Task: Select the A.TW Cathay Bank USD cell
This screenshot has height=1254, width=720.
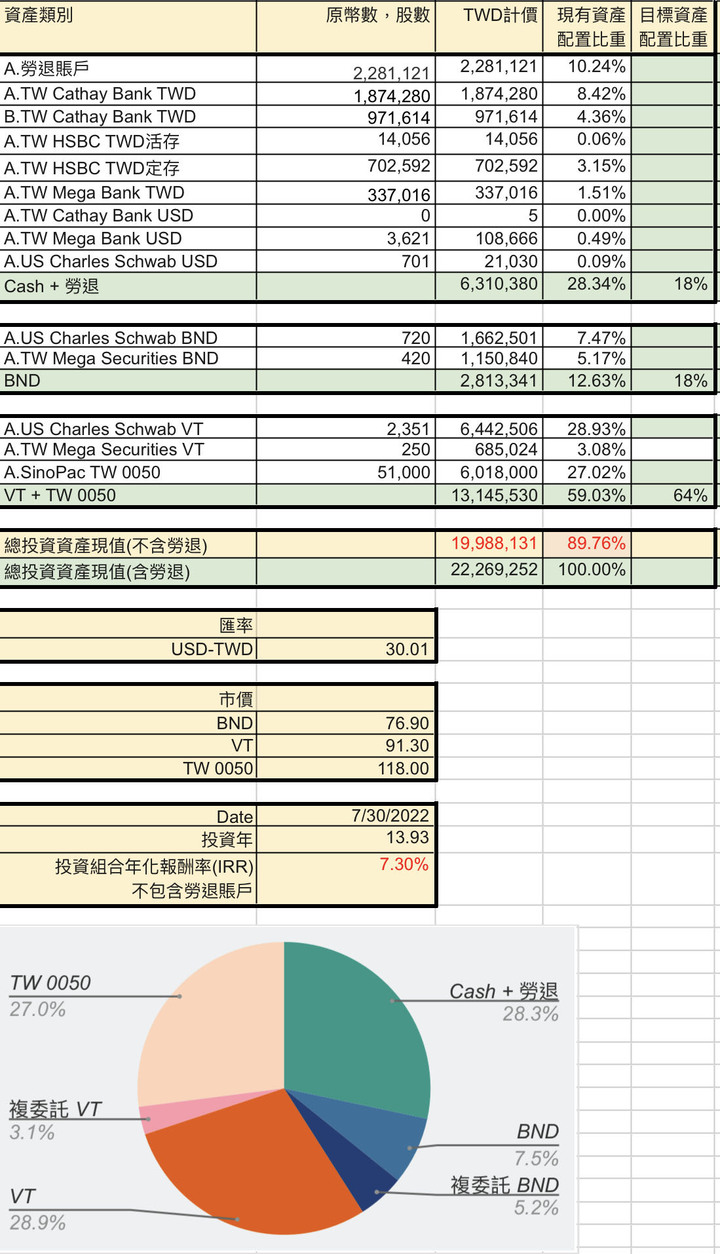Action: pyautogui.click(x=128, y=215)
